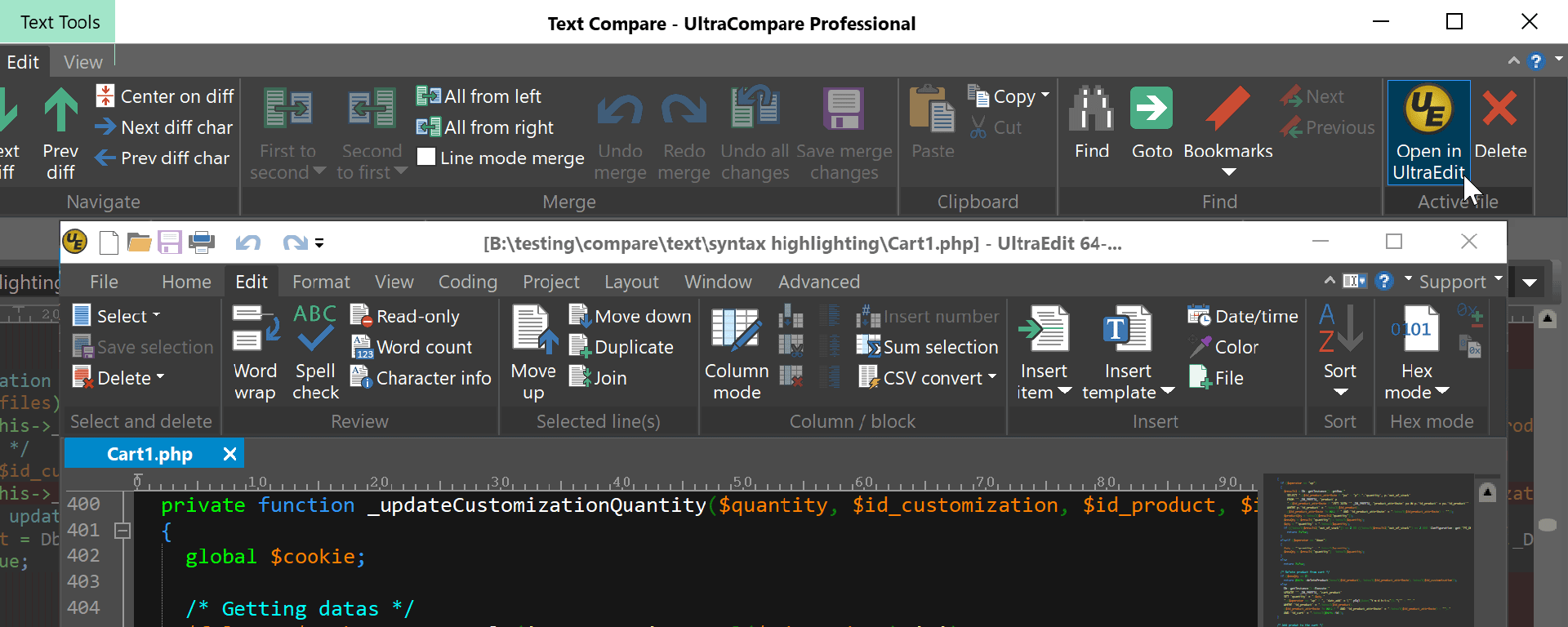Click UltraEdit quick access Undo arrow
The width and height of the screenshot is (1568, 627).
[x=248, y=242]
